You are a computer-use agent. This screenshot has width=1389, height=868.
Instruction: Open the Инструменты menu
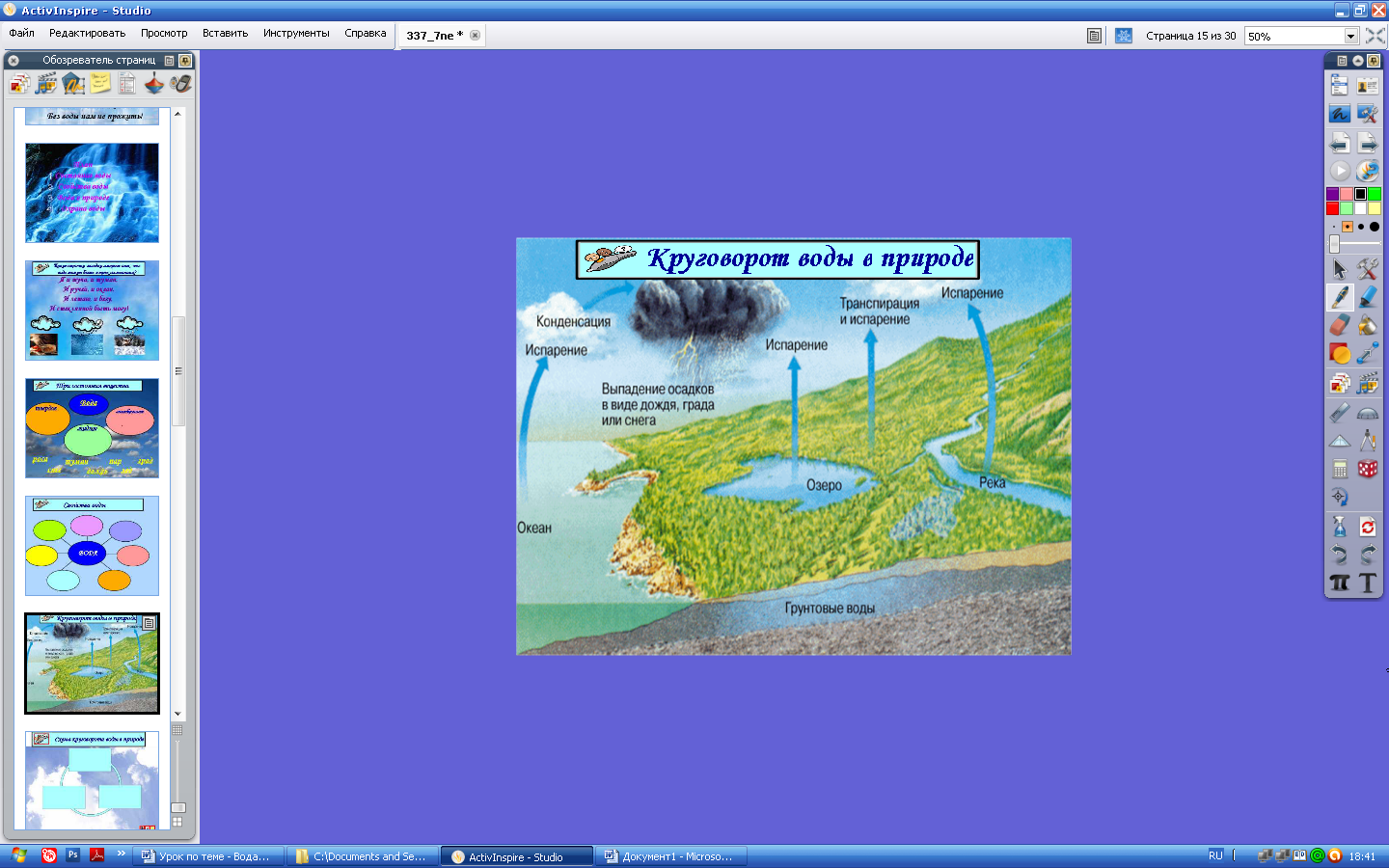point(296,33)
